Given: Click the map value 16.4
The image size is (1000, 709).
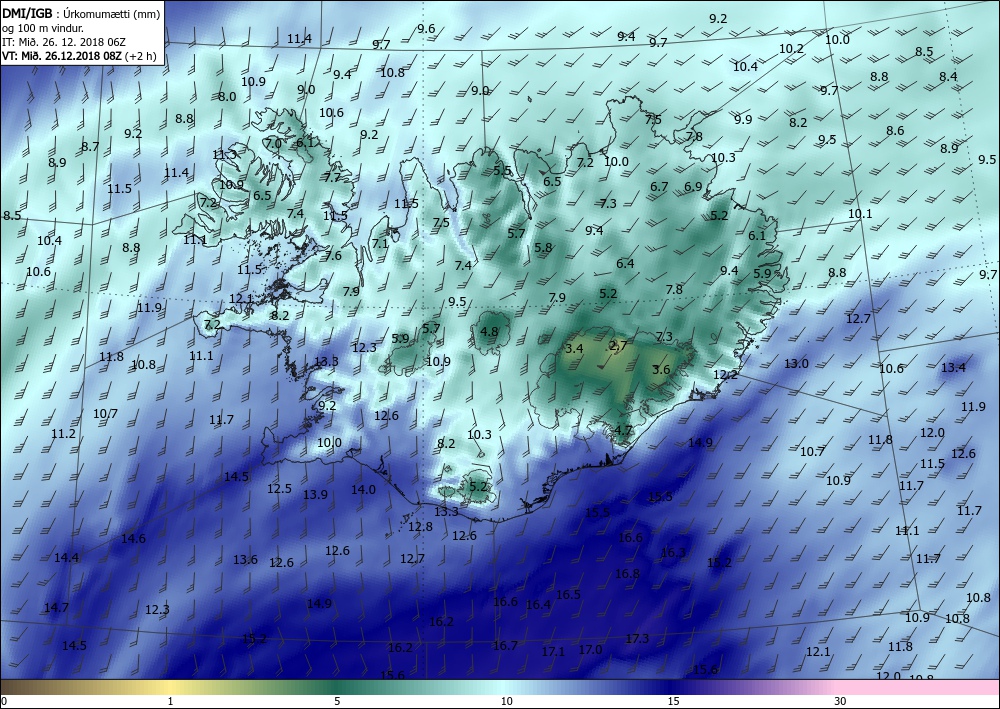Looking at the screenshot, I should tap(538, 604).
